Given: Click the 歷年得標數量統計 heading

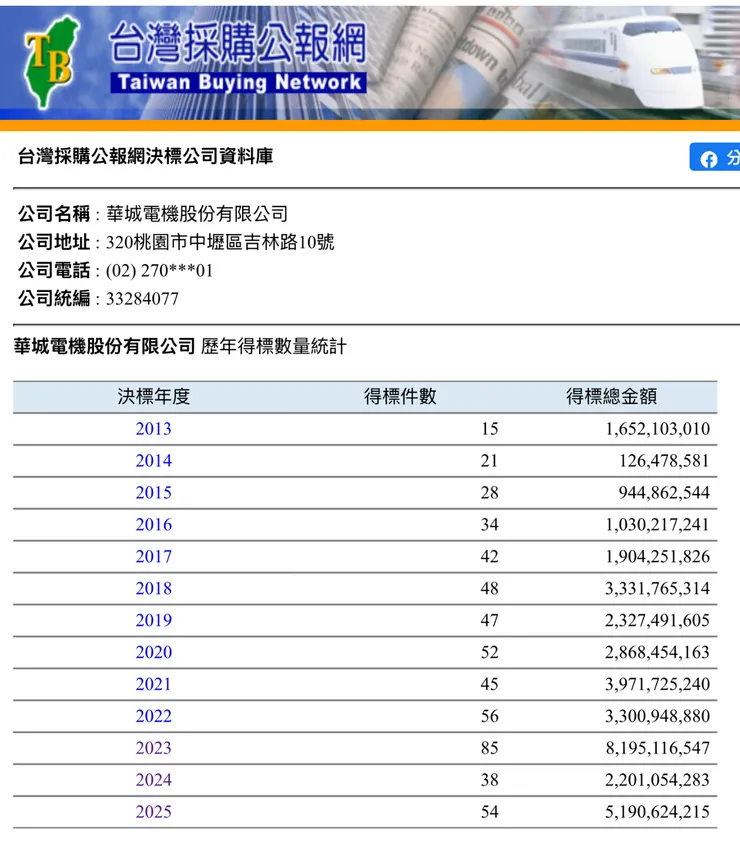Looking at the screenshot, I should [273, 347].
